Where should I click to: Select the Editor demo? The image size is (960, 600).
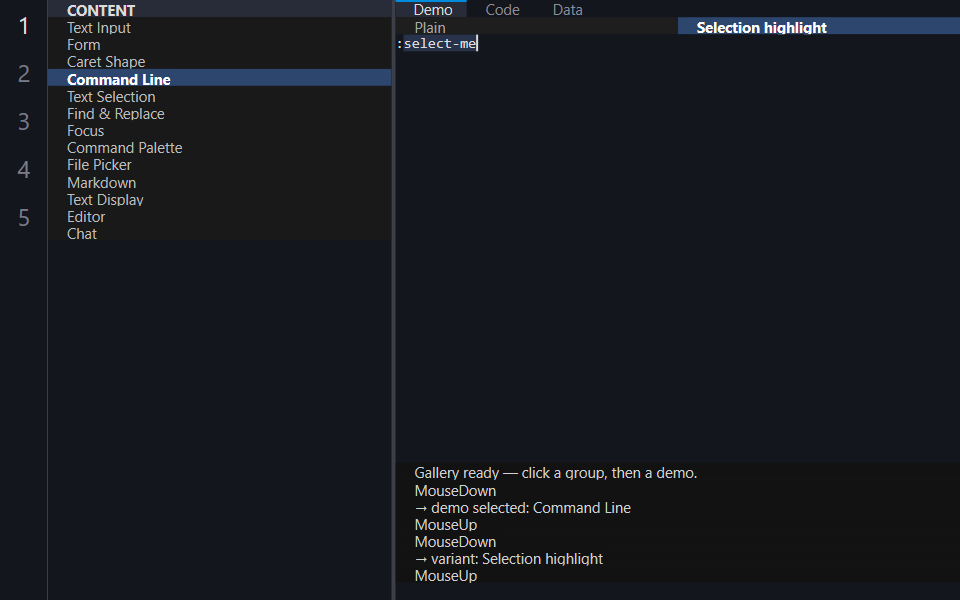pyautogui.click(x=219, y=217)
